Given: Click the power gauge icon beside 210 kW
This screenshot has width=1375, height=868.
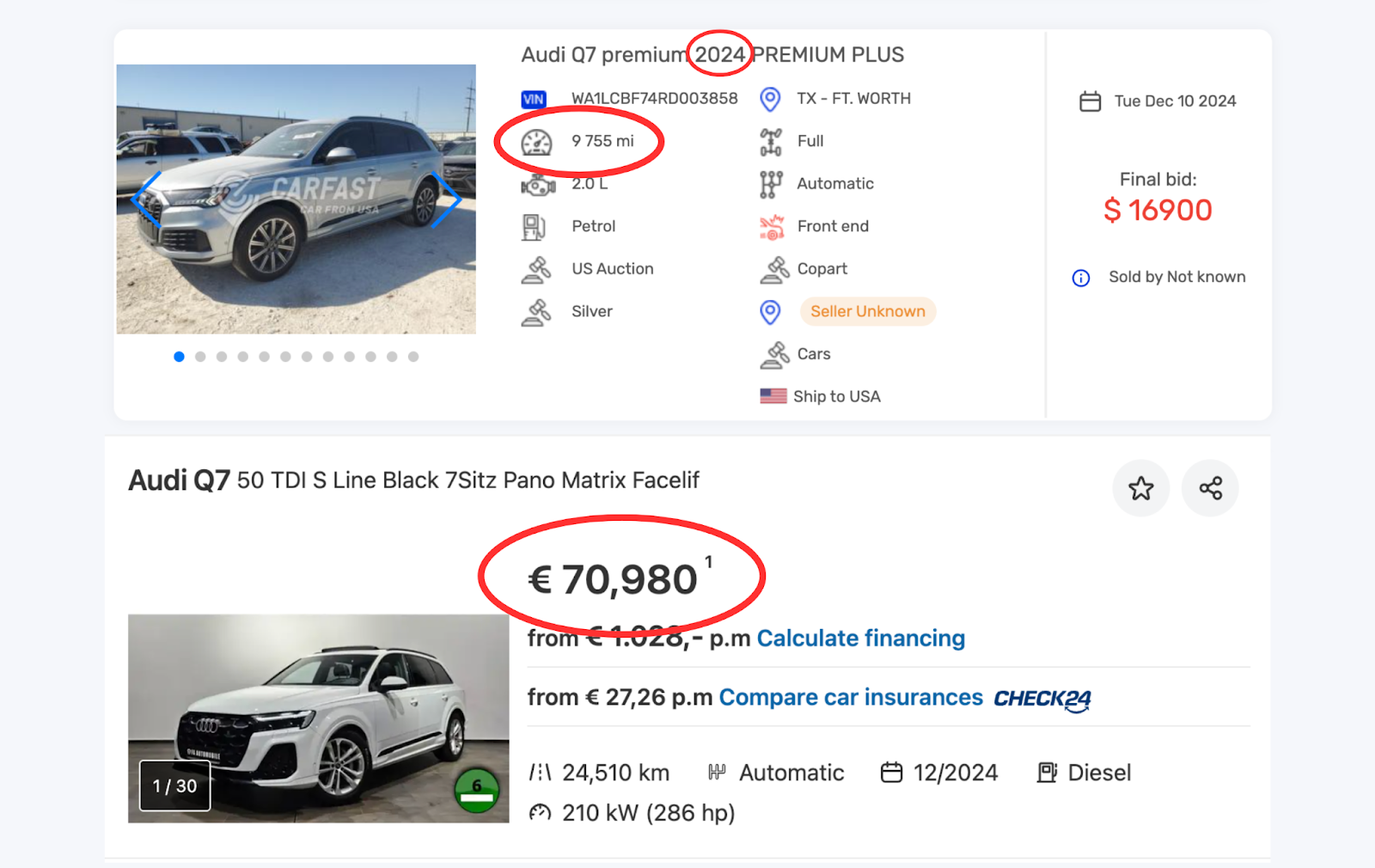Looking at the screenshot, I should pos(540,812).
